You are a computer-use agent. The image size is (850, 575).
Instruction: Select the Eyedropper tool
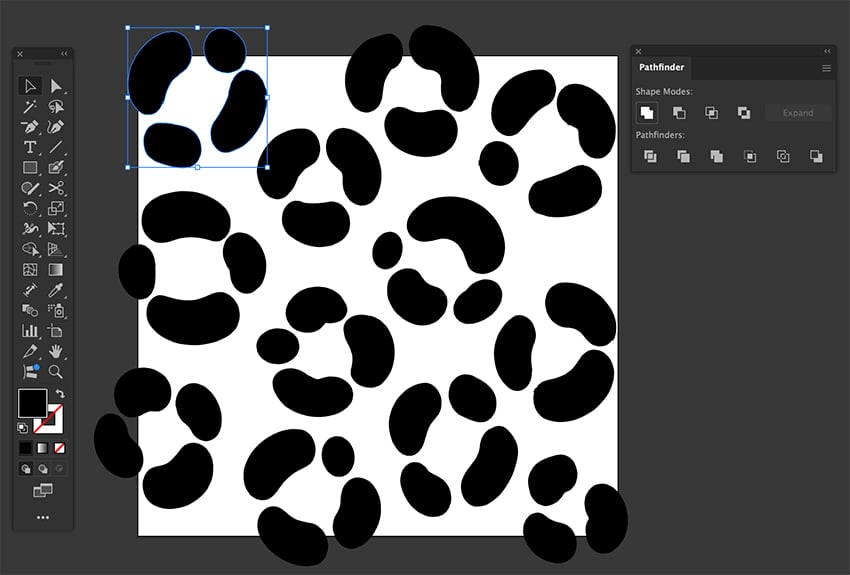tap(56, 290)
